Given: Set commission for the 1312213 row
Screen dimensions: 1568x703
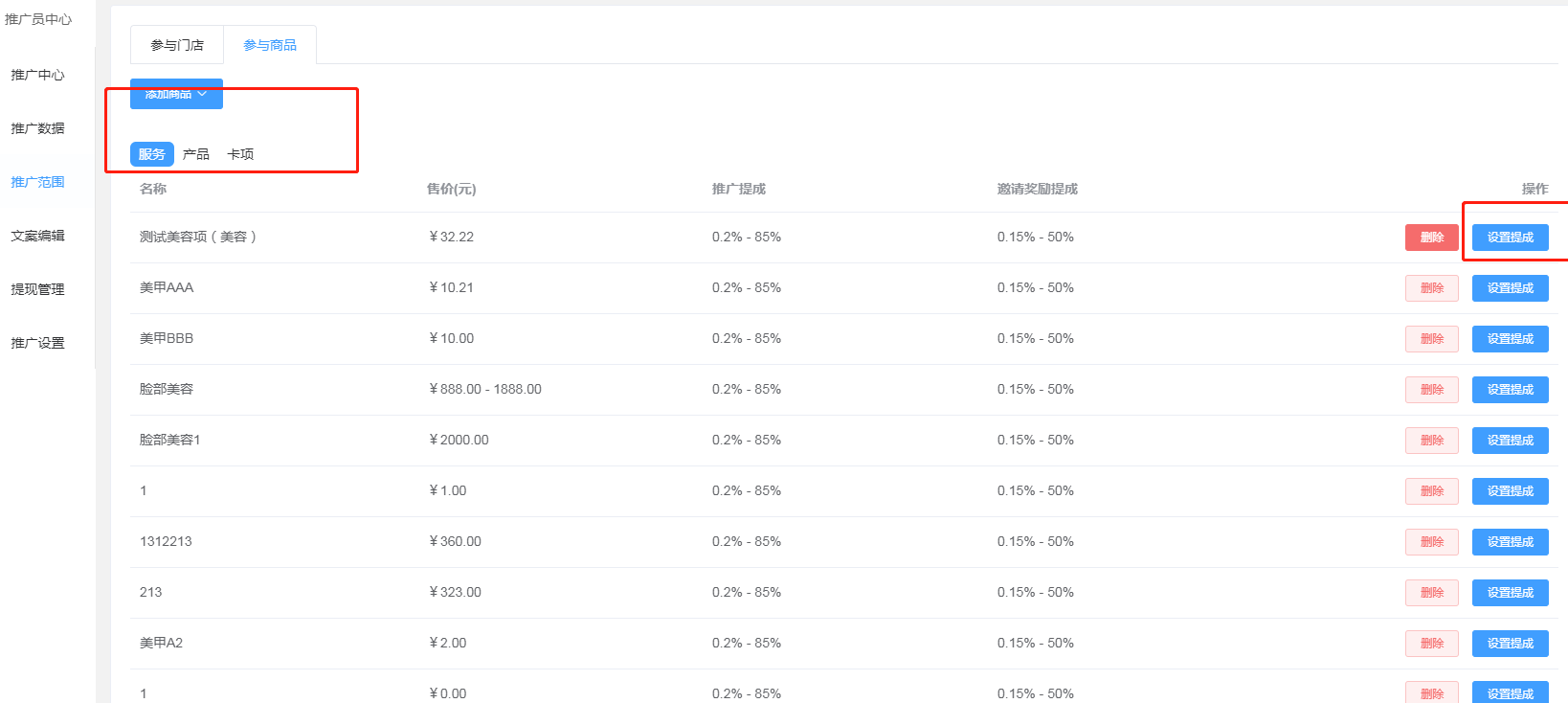Looking at the screenshot, I should [x=1510, y=542].
